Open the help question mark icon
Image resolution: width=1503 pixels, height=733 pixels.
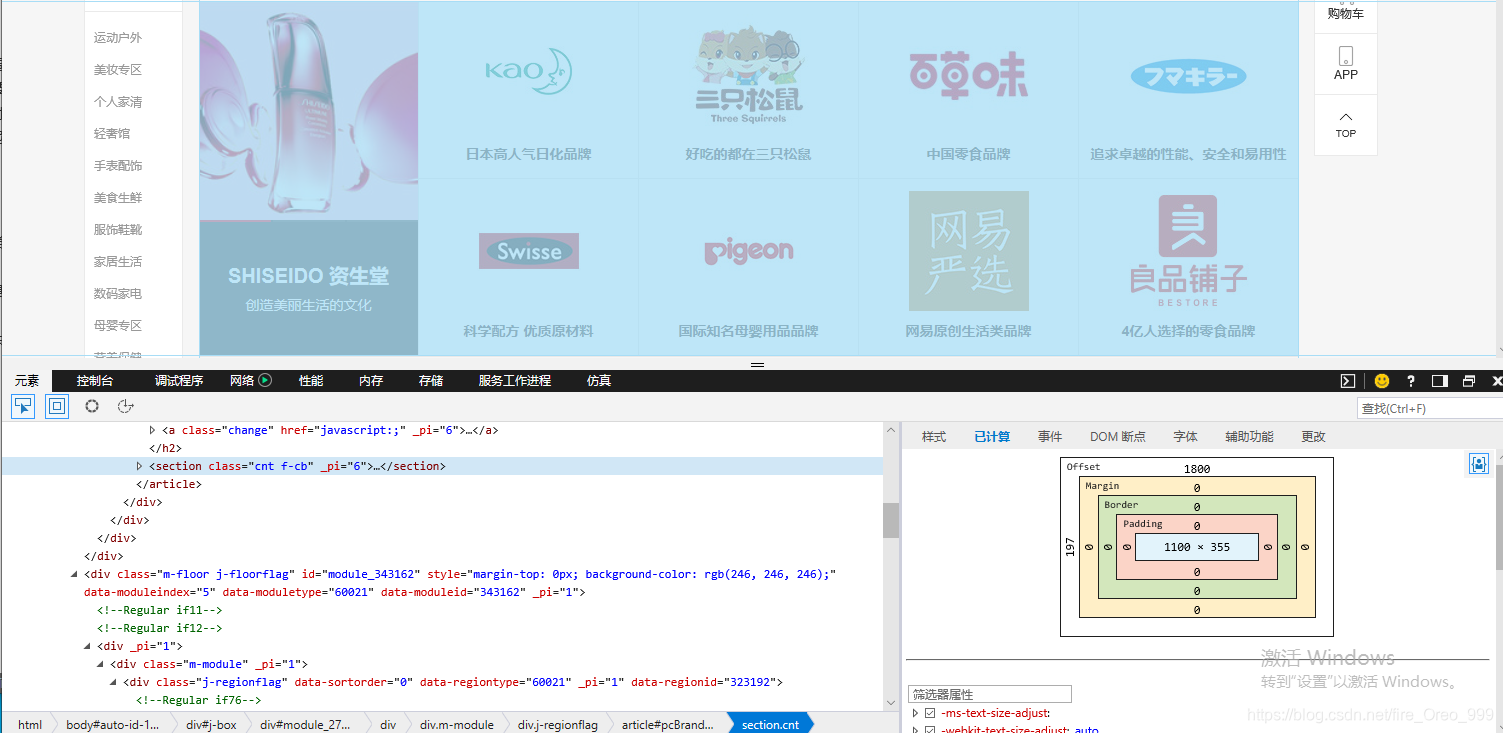pos(1411,381)
